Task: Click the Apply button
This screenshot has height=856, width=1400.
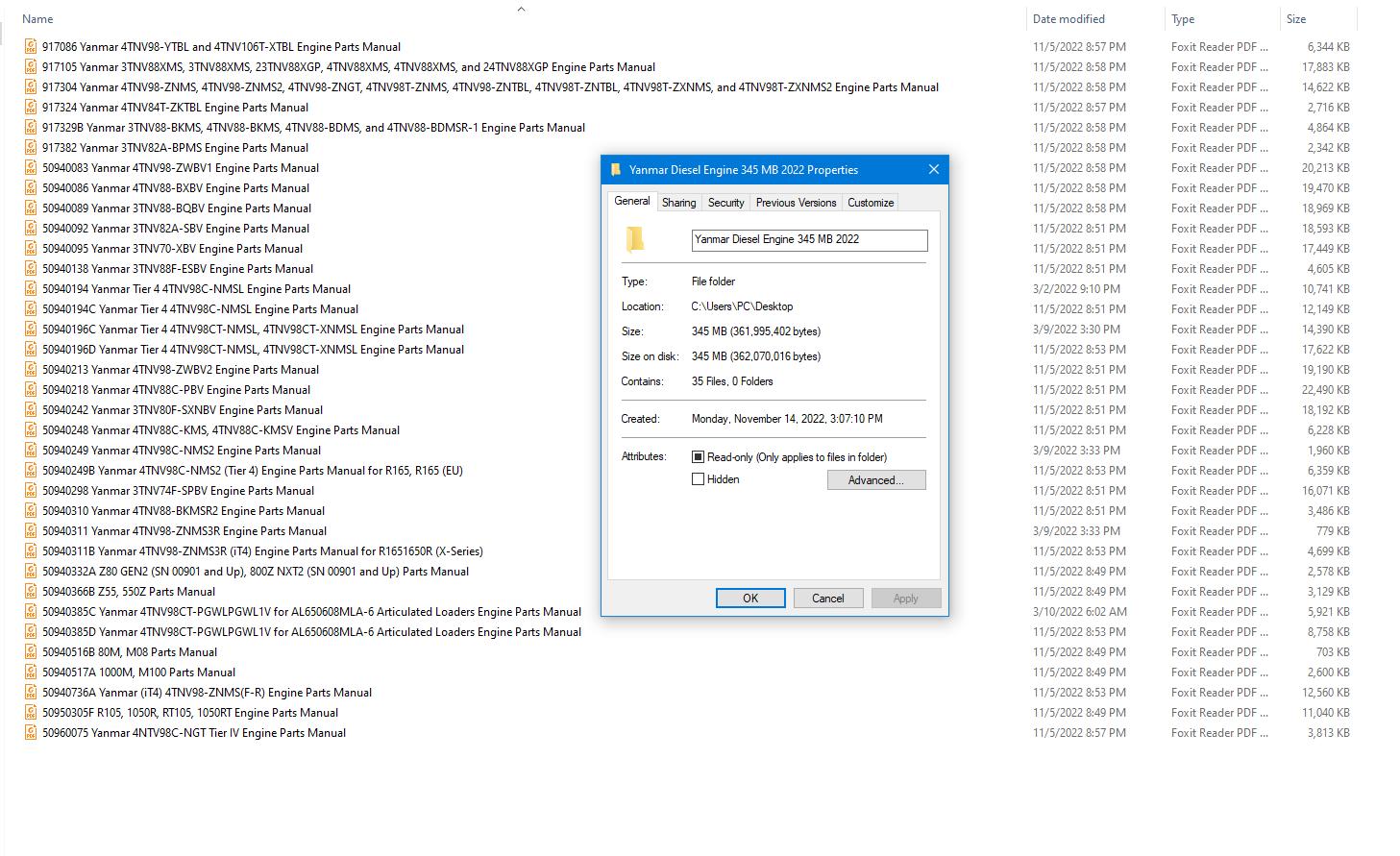Action: coord(906,598)
